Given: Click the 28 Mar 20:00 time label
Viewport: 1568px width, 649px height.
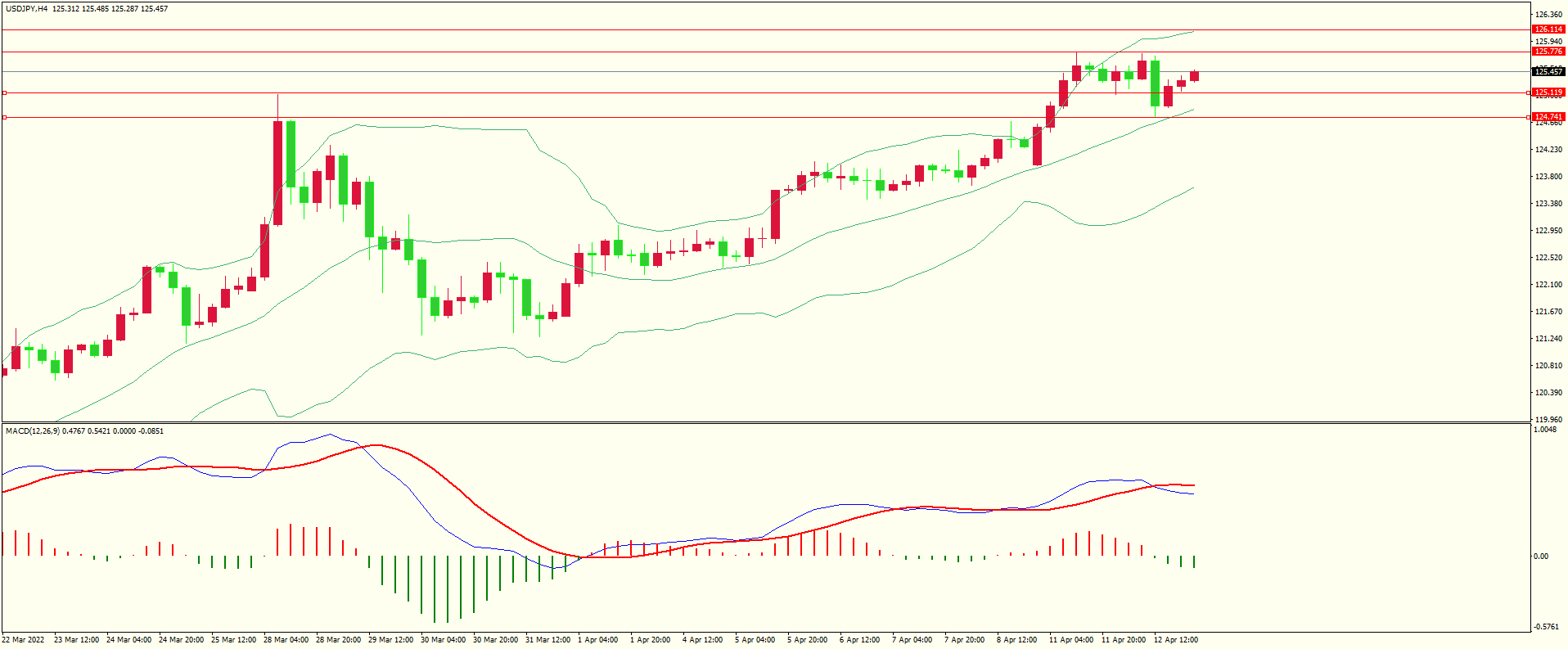Looking at the screenshot, I should (338, 640).
